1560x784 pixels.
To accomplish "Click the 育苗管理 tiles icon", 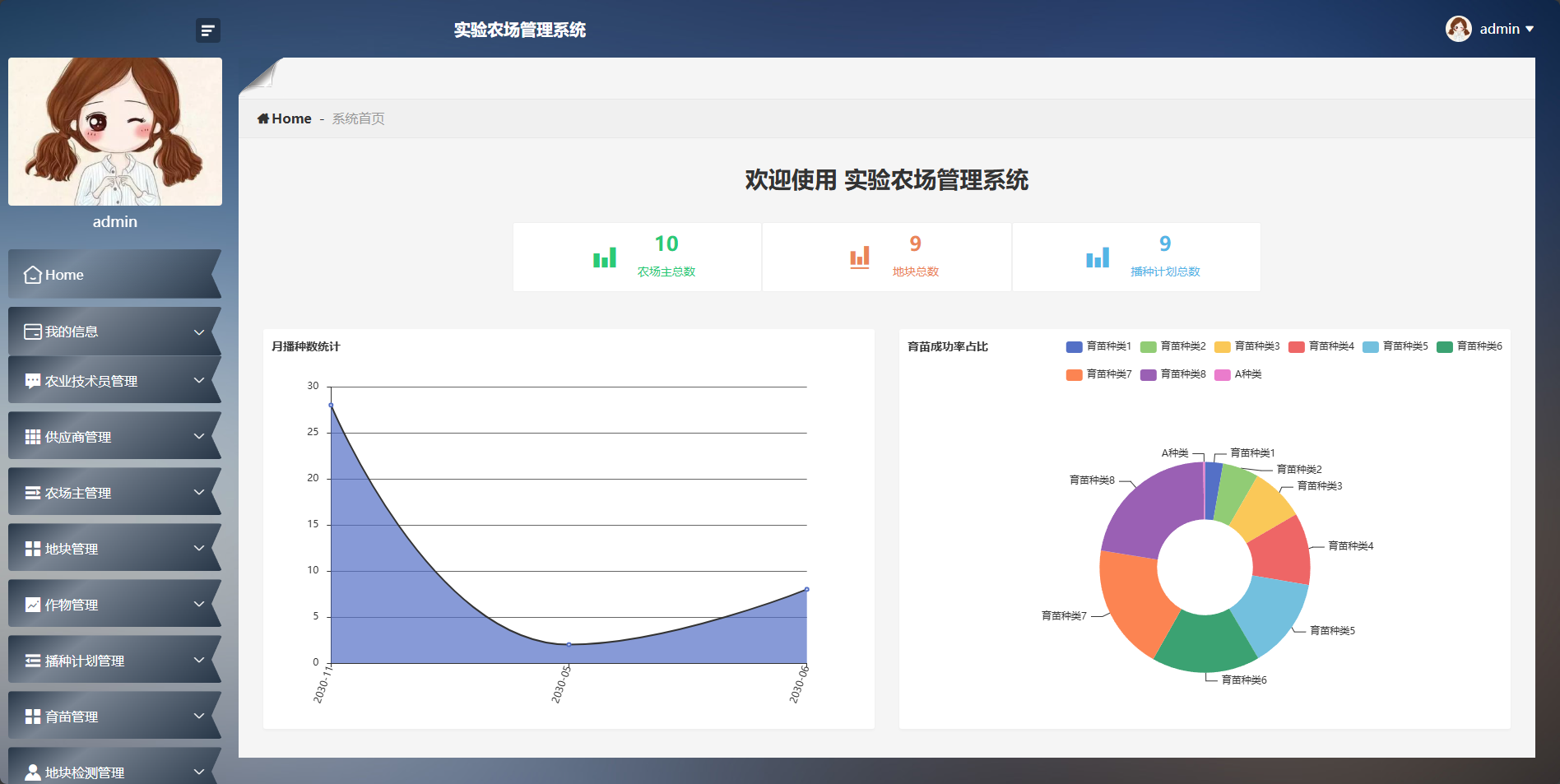I will [x=33, y=717].
